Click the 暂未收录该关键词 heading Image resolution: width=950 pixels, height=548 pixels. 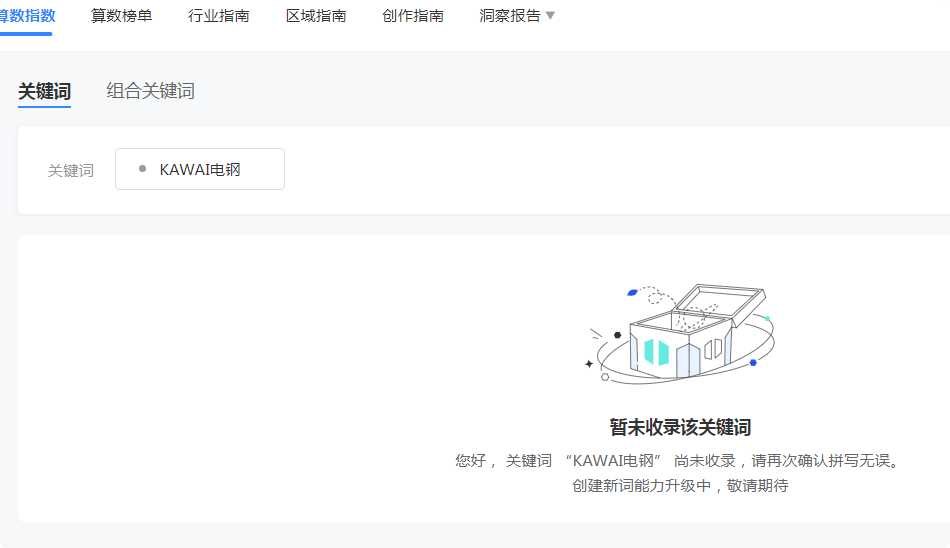680,428
